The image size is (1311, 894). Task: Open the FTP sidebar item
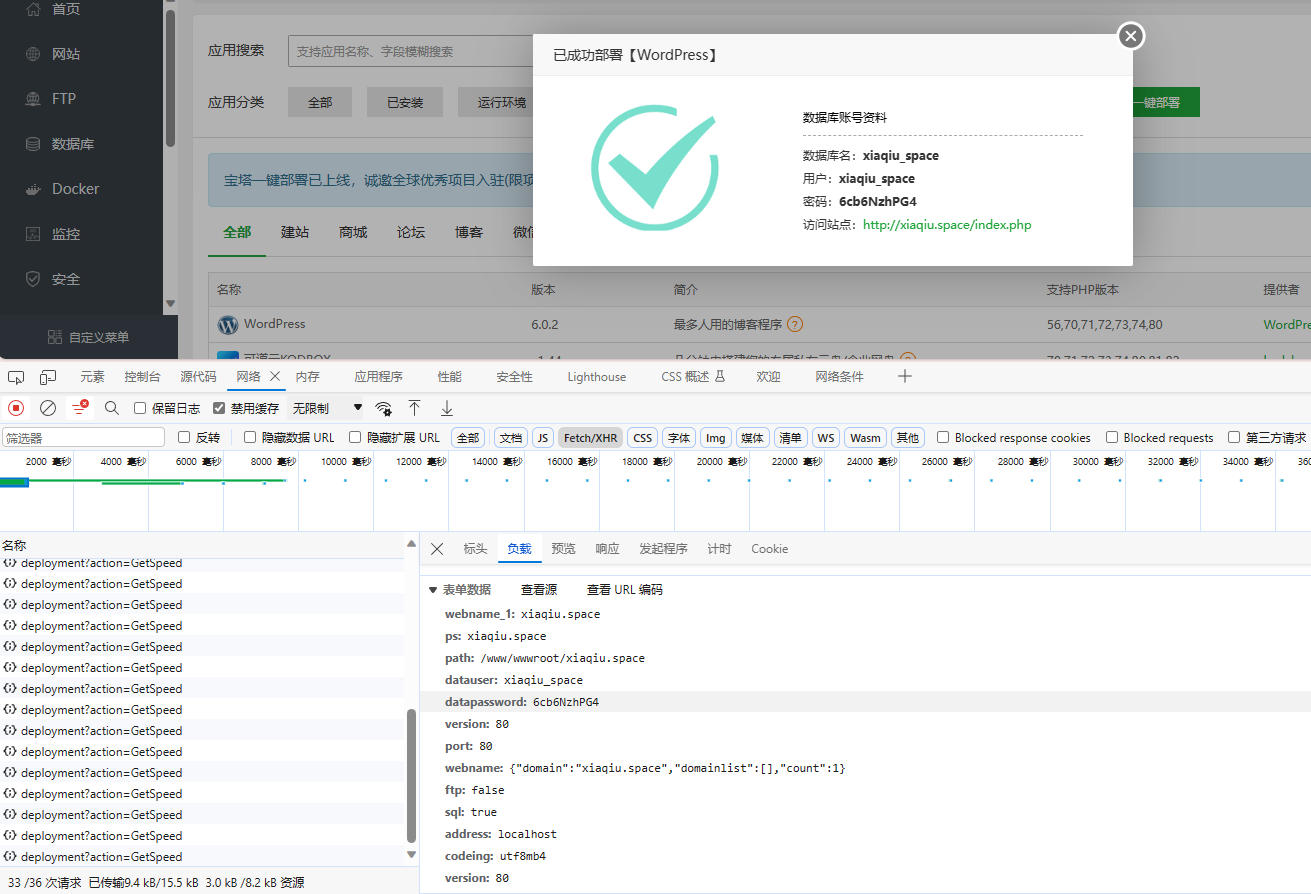(x=64, y=99)
